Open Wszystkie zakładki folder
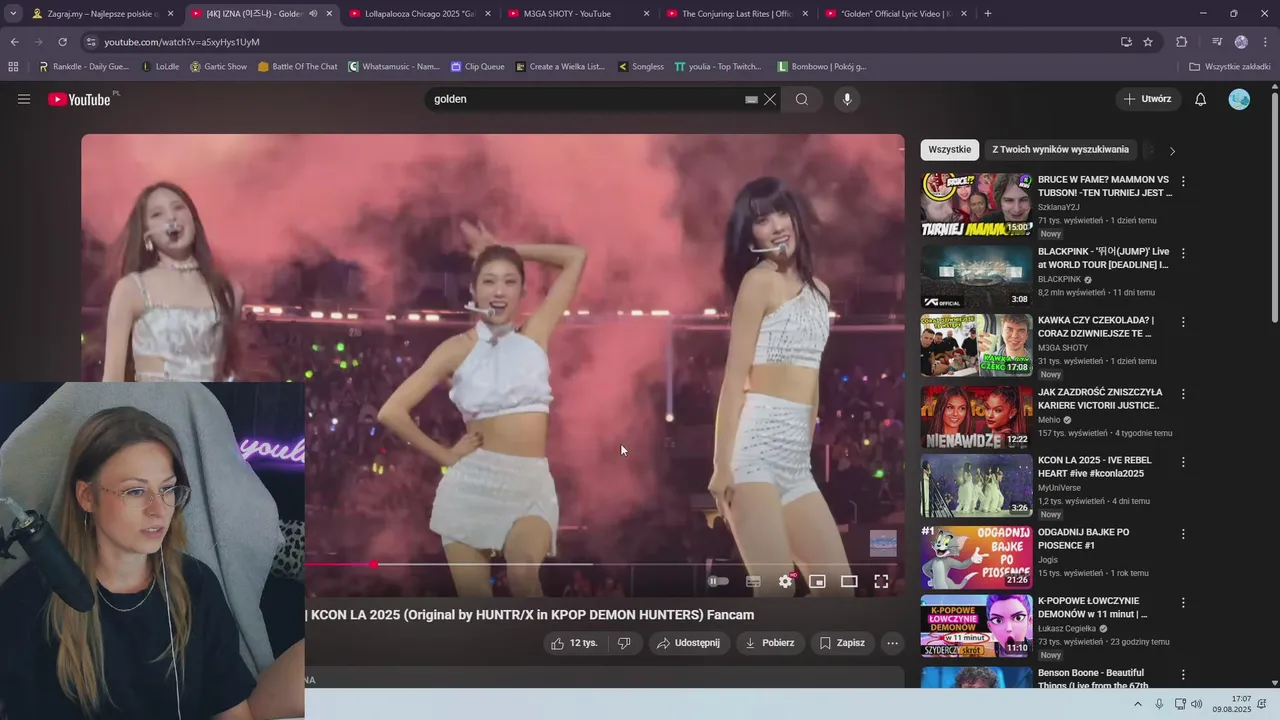This screenshot has width=1280, height=720. pos(1230,67)
